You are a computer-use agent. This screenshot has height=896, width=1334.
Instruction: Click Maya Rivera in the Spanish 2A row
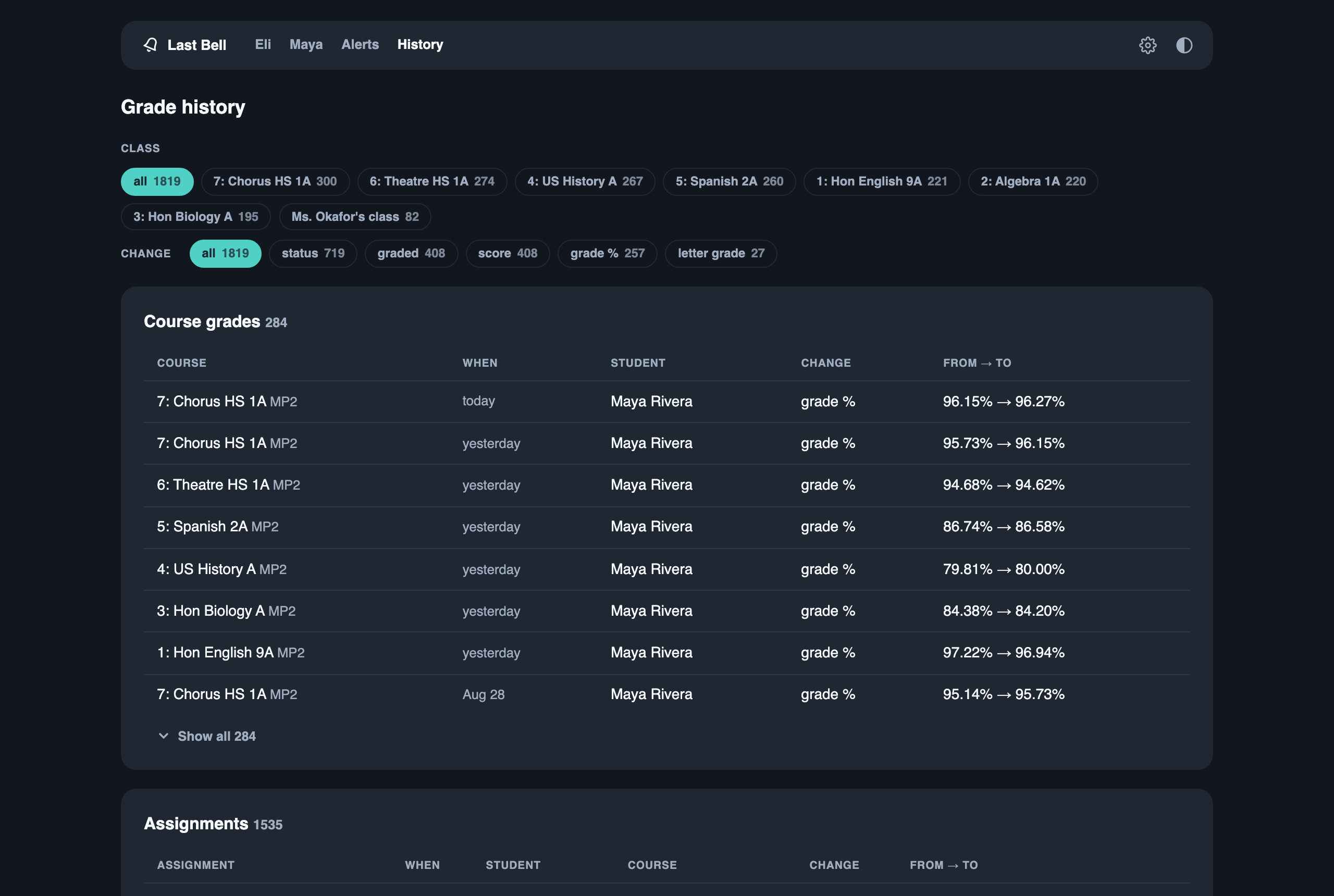tap(651, 526)
